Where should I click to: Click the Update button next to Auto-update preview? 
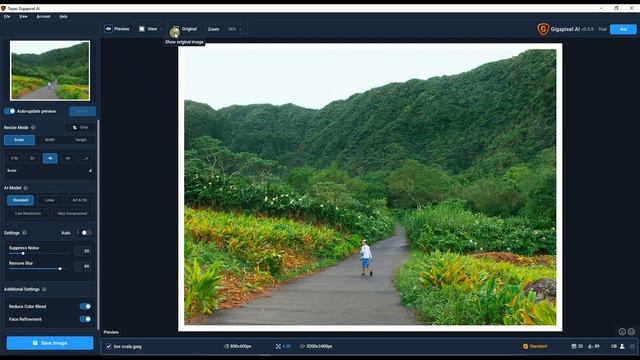[x=82, y=111]
